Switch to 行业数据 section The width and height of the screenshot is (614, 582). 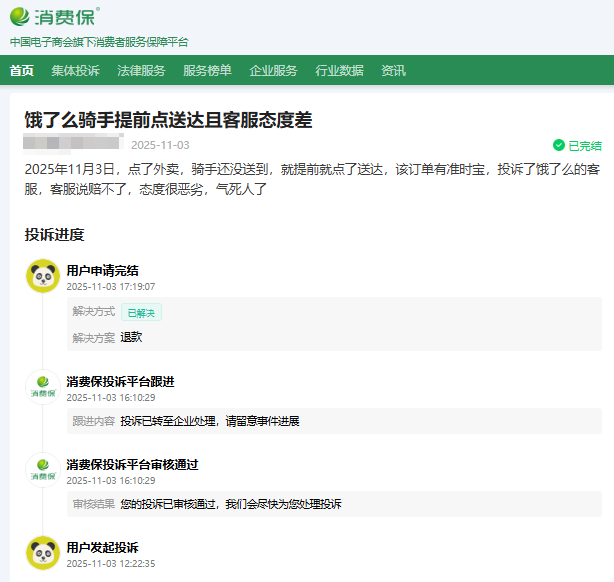click(339, 70)
